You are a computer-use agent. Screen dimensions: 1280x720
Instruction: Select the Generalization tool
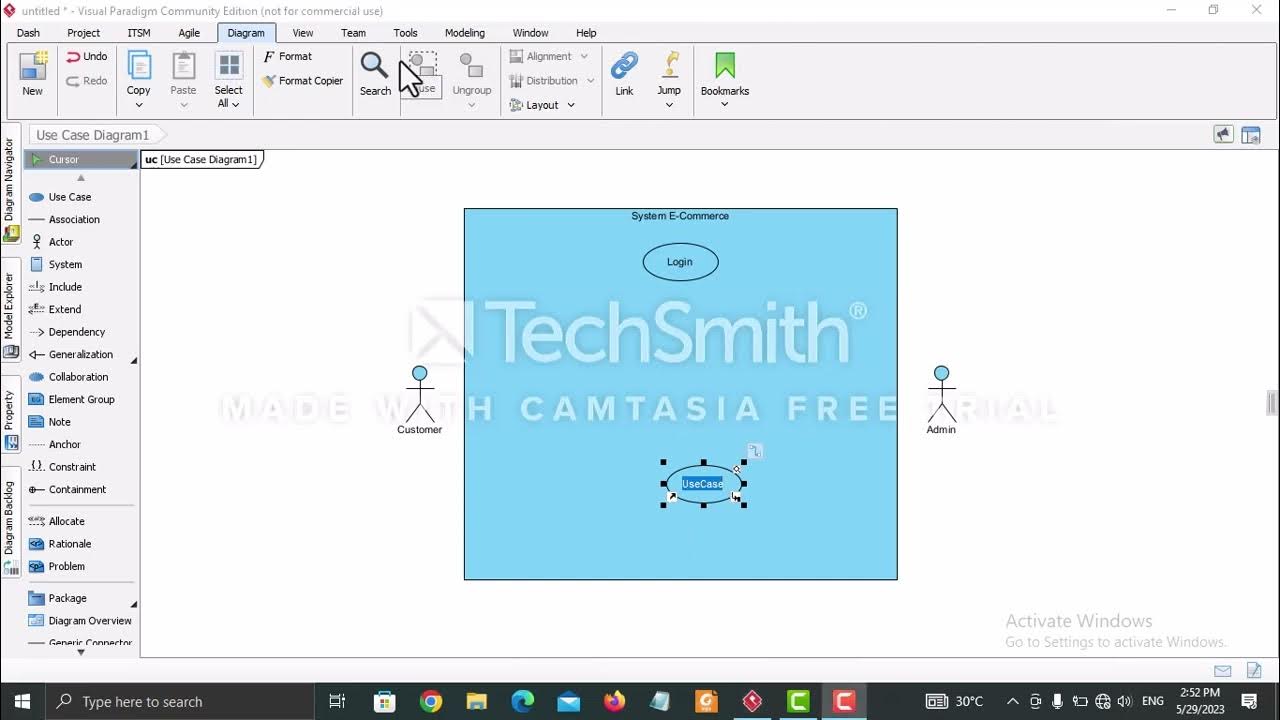point(81,354)
